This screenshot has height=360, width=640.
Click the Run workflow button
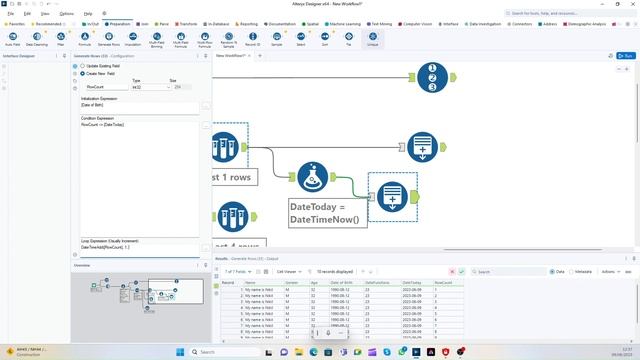626,56
